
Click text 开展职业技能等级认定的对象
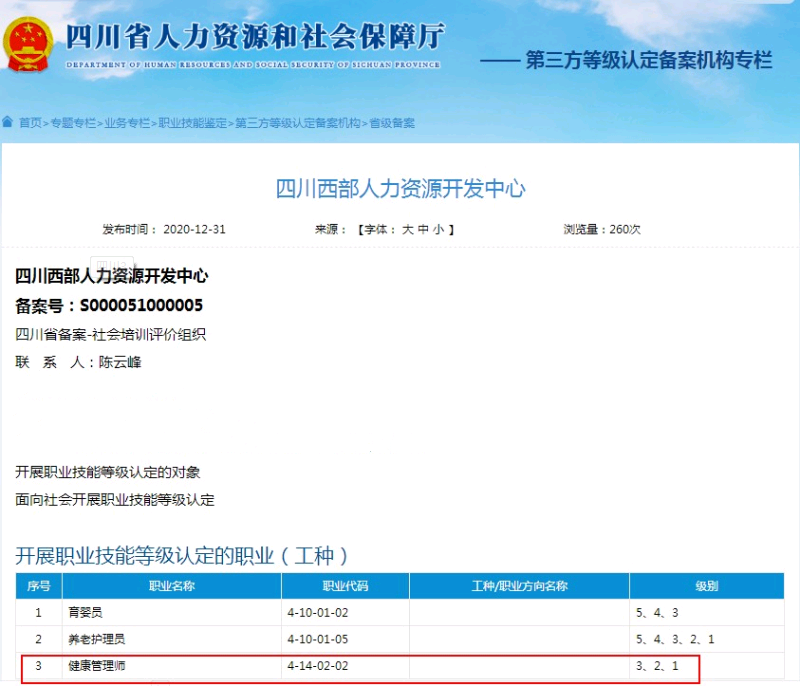107,472
